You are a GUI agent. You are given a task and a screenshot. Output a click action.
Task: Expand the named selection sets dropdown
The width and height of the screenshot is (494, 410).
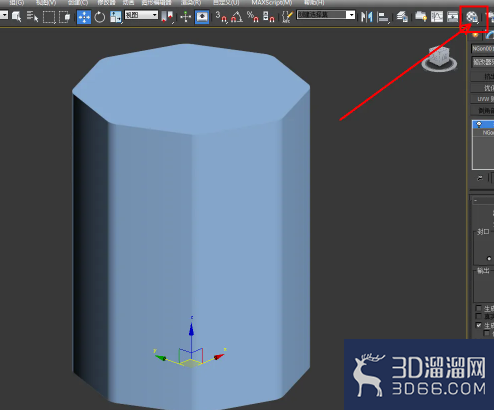click(x=350, y=15)
